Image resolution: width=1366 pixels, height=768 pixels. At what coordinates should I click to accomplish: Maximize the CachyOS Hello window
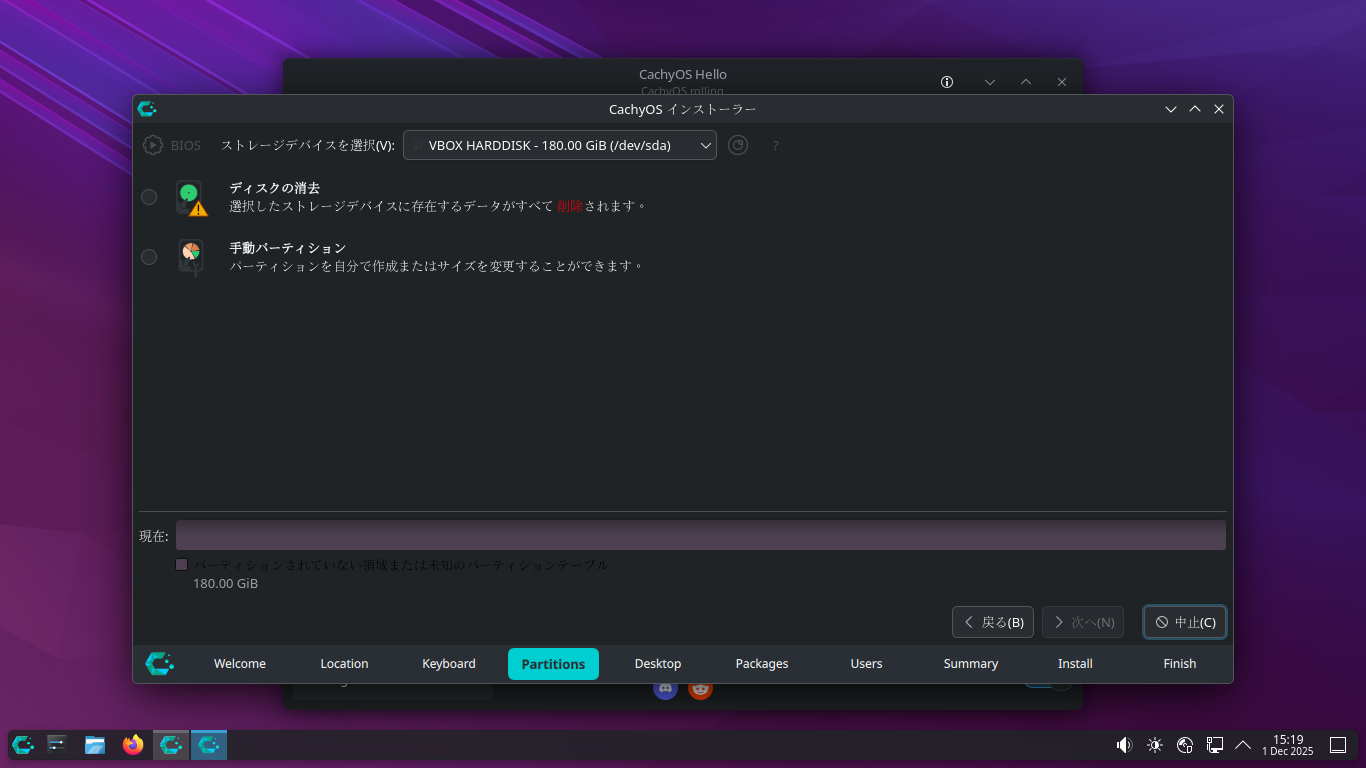[x=1026, y=82]
